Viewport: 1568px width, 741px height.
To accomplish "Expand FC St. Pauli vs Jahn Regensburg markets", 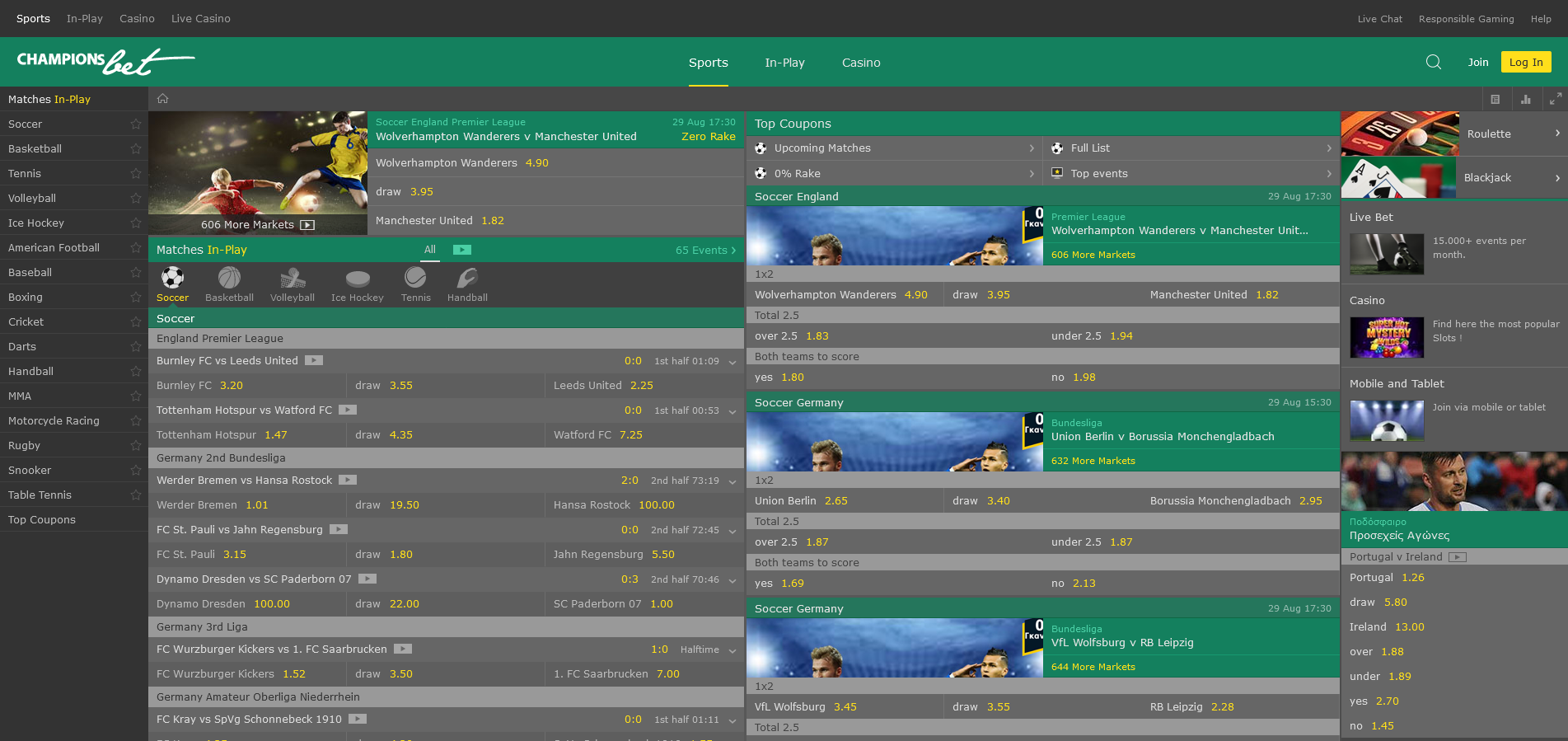I will 733,531.
